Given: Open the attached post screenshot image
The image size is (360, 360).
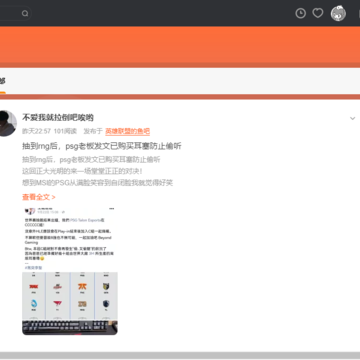Looking at the screenshot, I should (x=70, y=271).
